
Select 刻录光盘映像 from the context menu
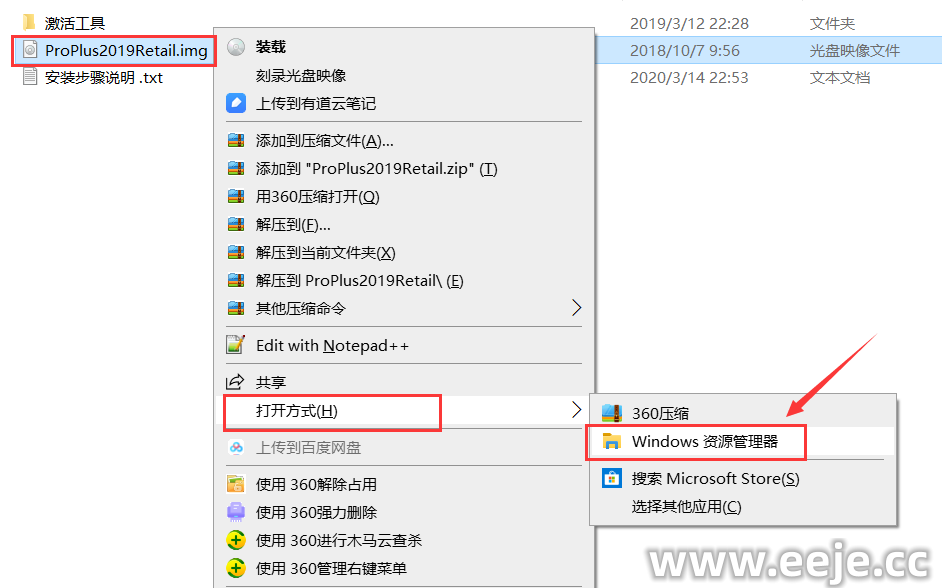(x=301, y=76)
